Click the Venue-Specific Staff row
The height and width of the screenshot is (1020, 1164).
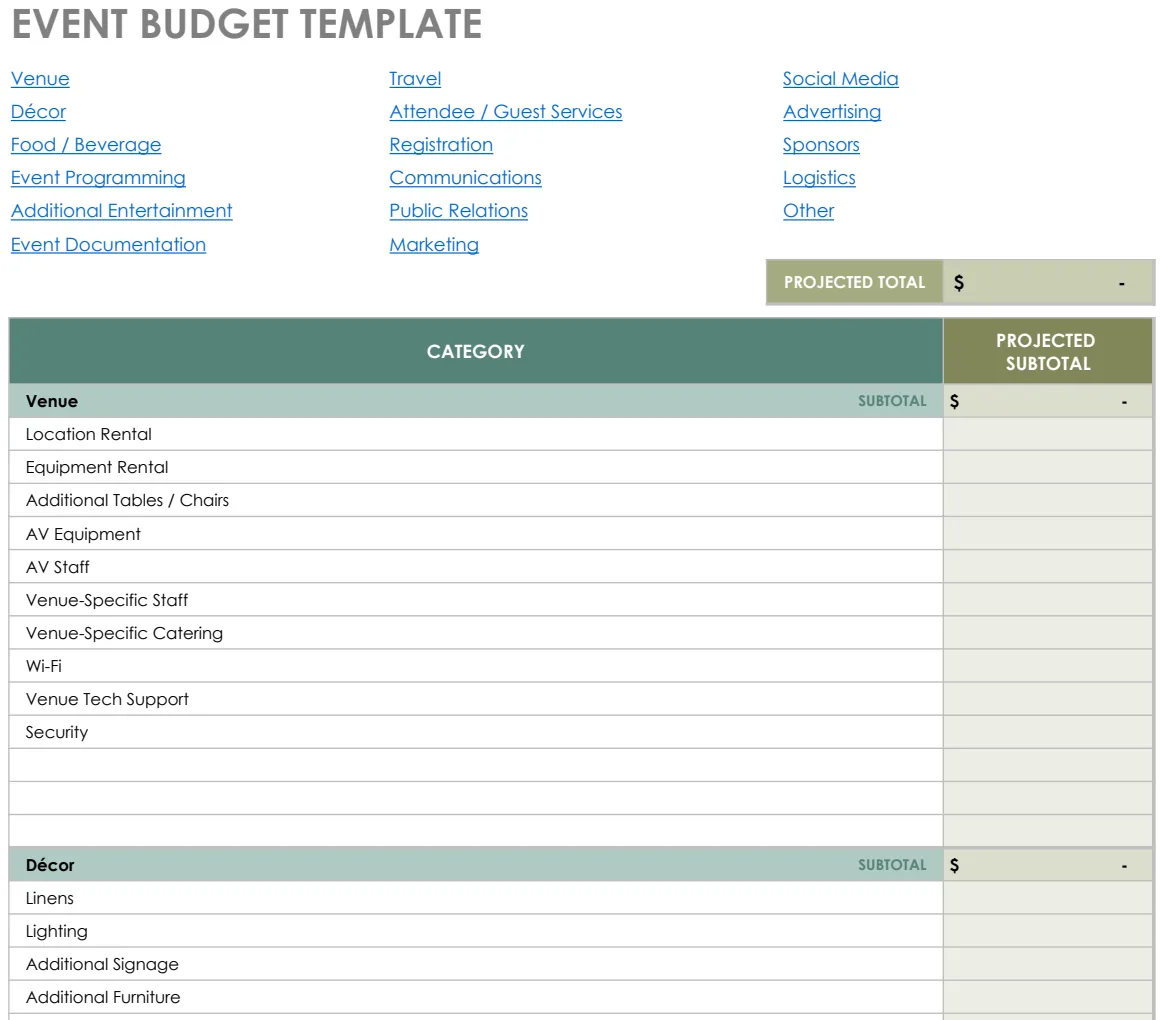[x=476, y=600]
